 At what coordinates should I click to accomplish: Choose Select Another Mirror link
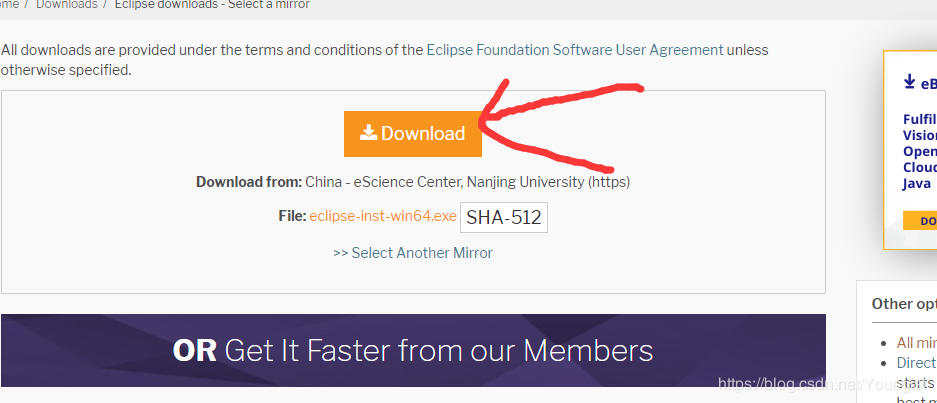[x=413, y=252]
